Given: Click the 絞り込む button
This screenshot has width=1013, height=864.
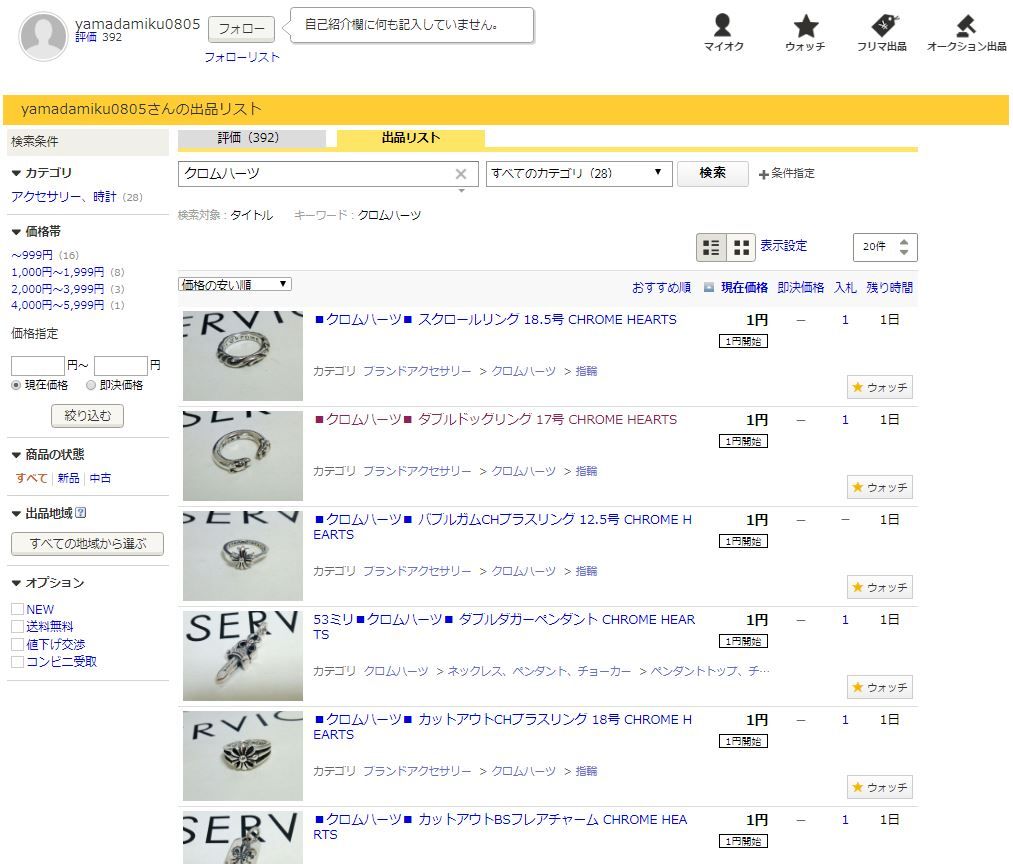Looking at the screenshot, I should (x=87, y=416).
